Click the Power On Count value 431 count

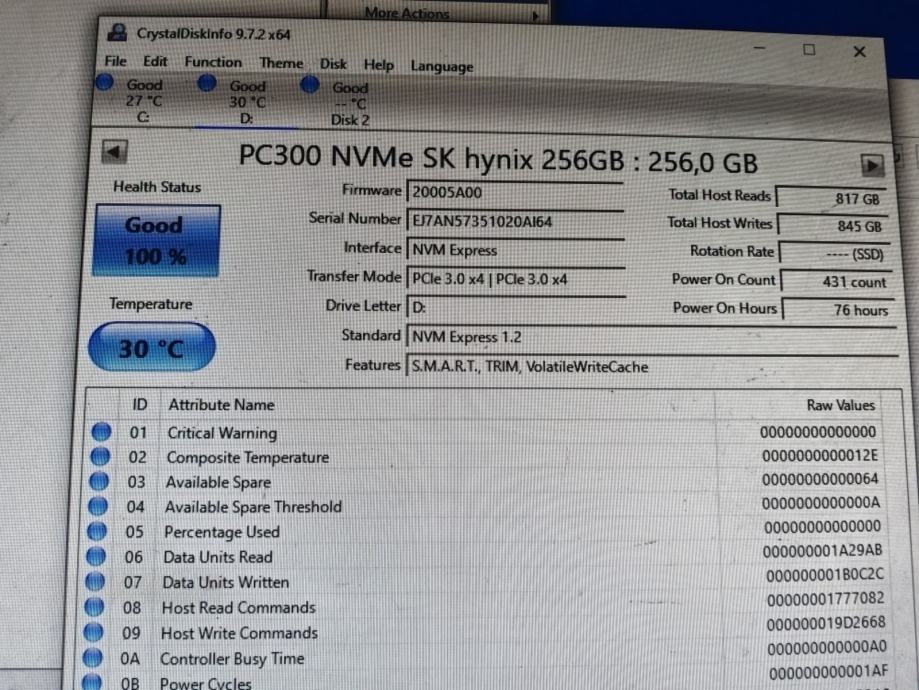(836, 282)
